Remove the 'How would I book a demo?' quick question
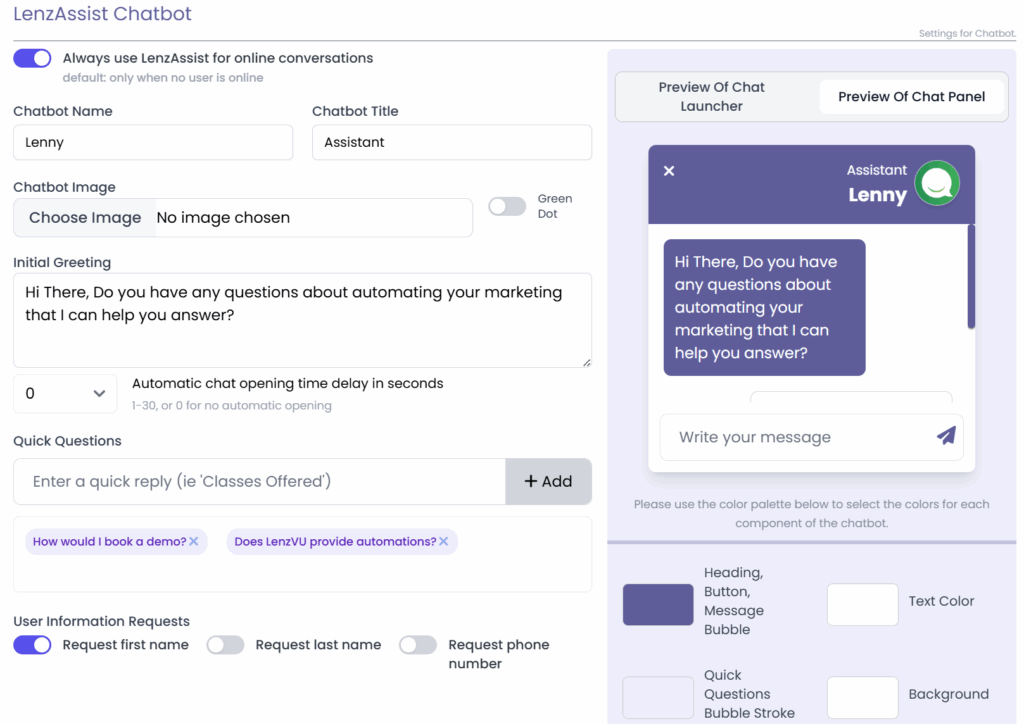This screenshot has width=1024, height=724. (194, 541)
